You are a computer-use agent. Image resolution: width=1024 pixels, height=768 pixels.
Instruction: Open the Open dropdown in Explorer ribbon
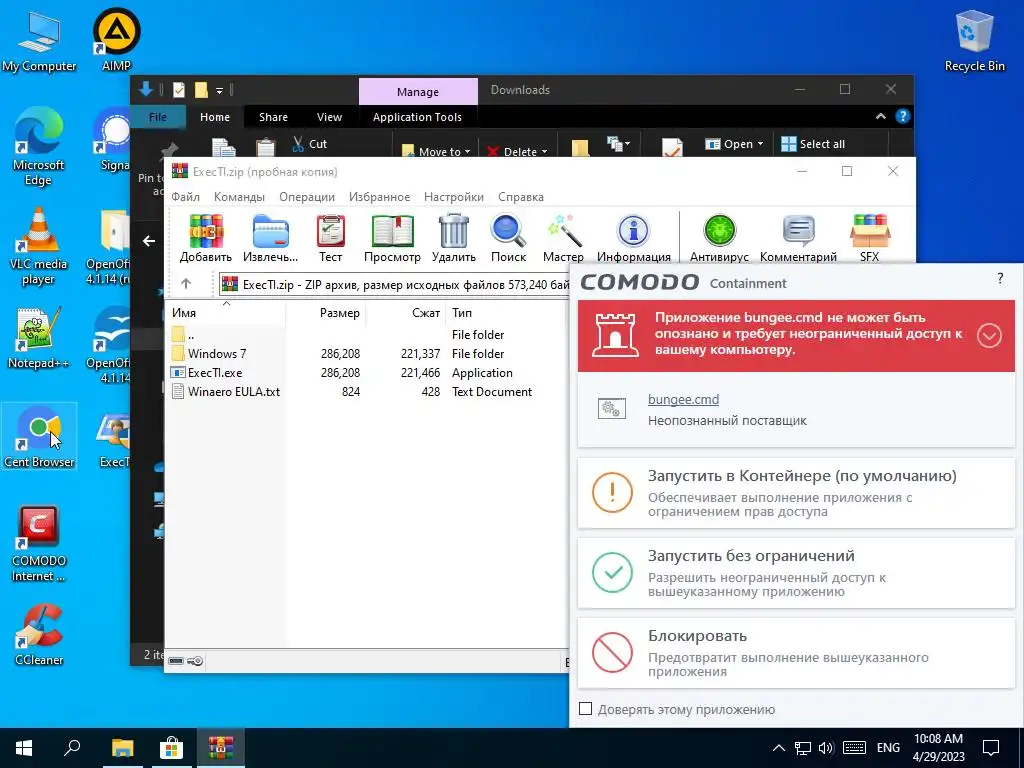[x=734, y=144]
